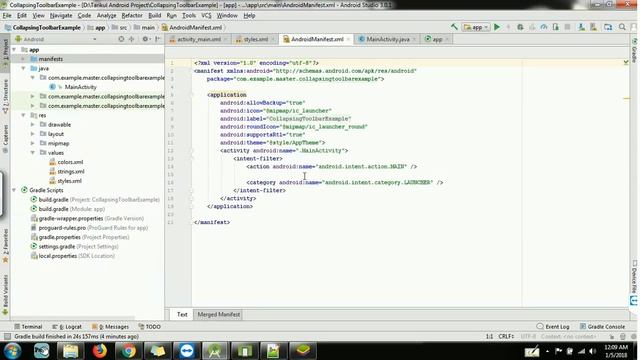Collapse the app module tree node
Screen dimensions: 640x360
[14, 49]
